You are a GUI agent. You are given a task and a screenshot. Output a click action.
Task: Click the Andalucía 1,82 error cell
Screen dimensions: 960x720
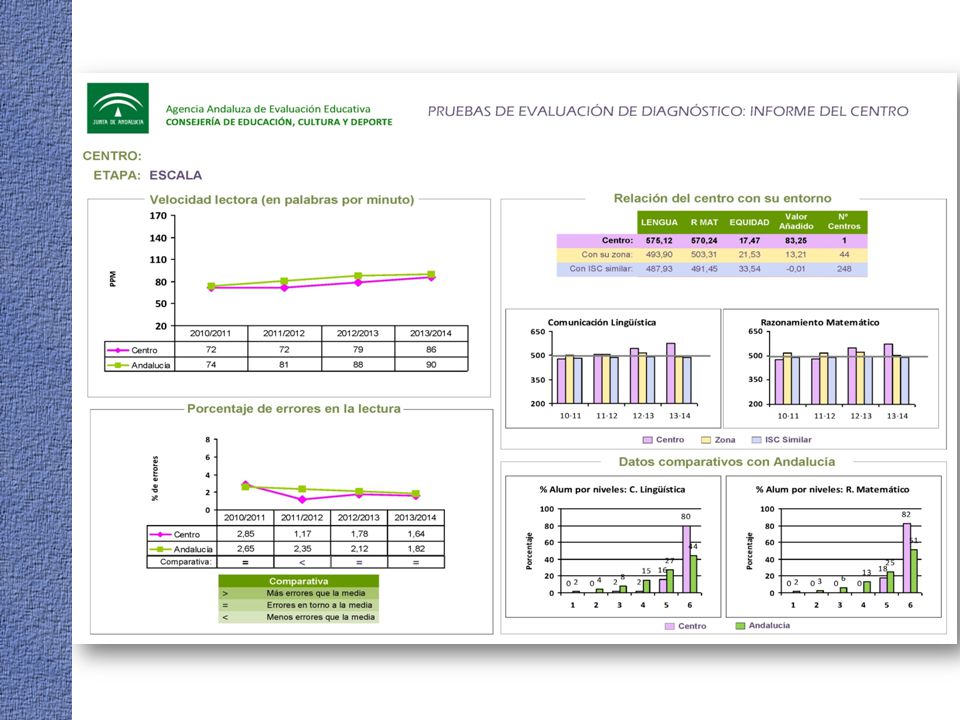pyautogui.click(x=416, y=549)
